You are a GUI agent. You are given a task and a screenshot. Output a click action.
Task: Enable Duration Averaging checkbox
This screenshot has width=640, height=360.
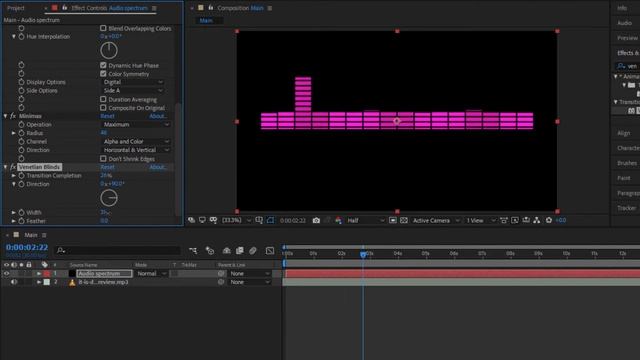(x=103, y=99)
